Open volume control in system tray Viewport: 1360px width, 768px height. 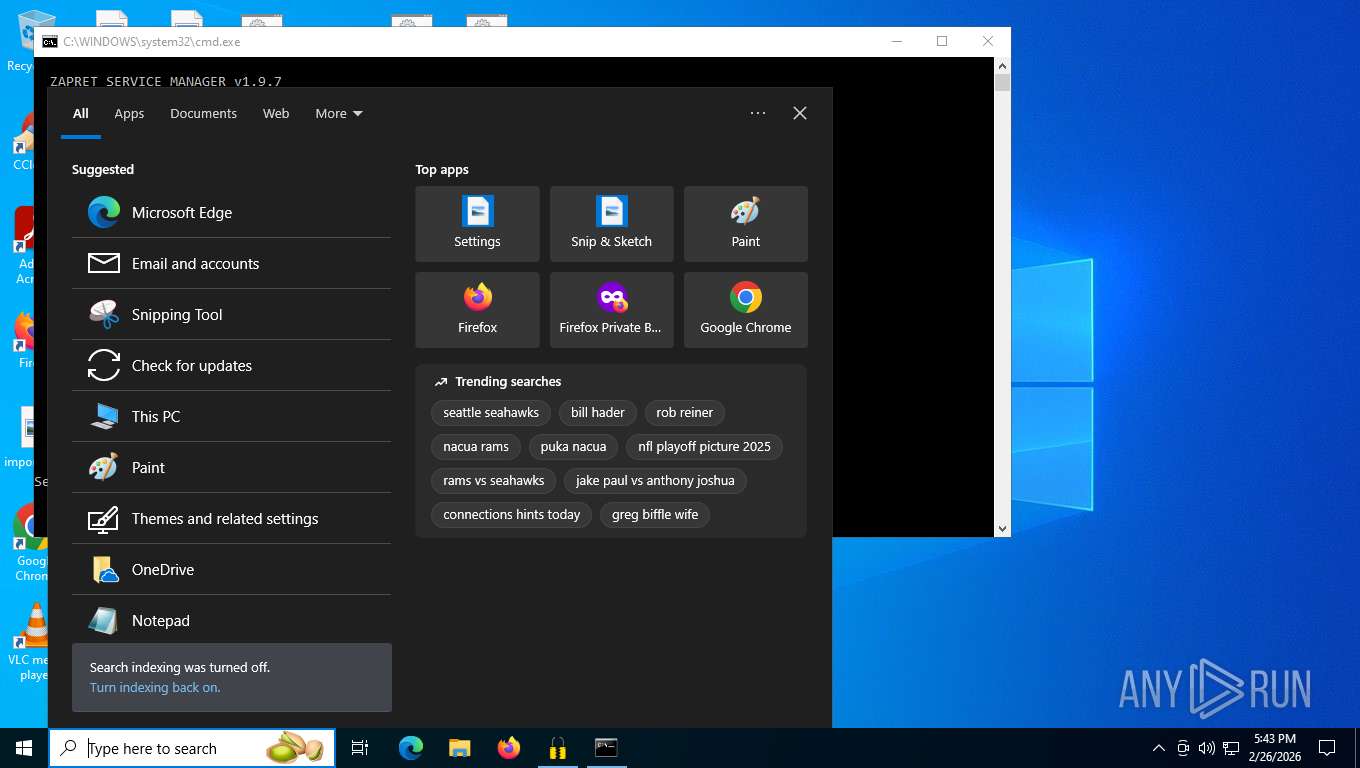(x=1207, y=748)
